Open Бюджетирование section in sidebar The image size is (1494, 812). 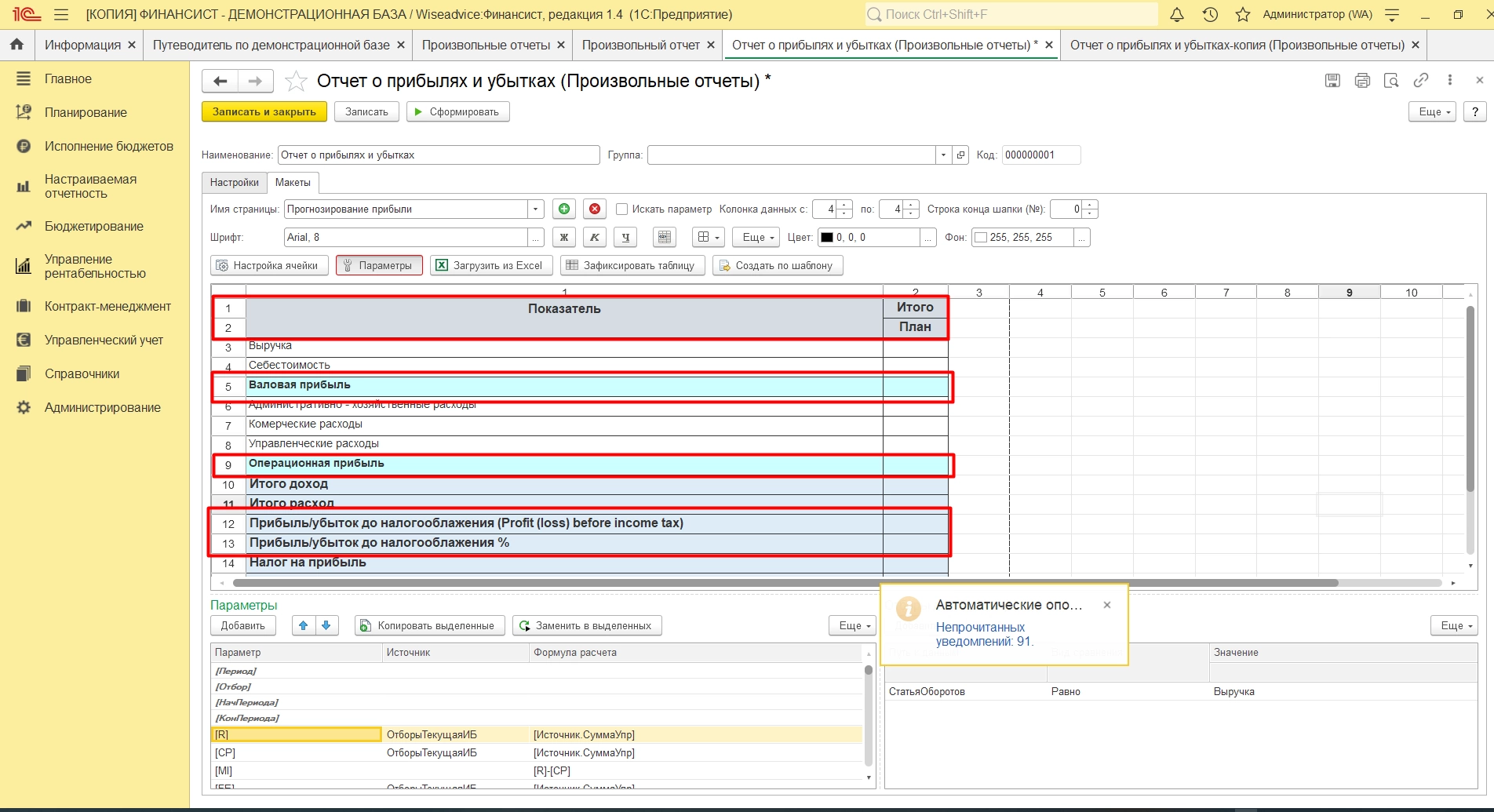pyautogui.click(x=93, y=227)
